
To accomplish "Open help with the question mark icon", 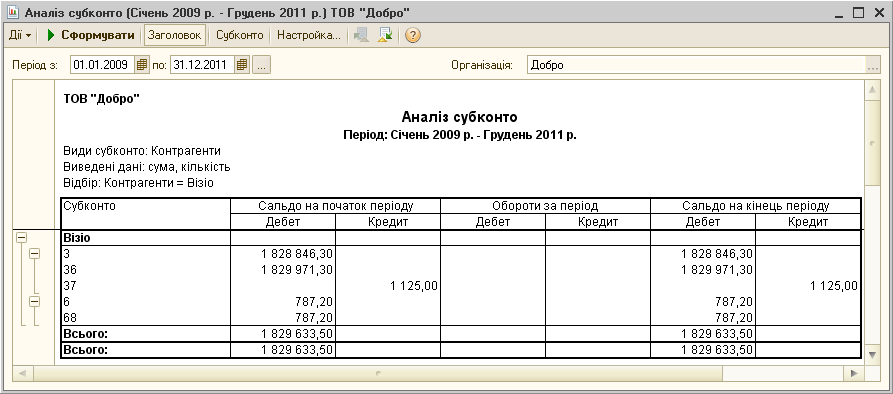I will 413,35.
